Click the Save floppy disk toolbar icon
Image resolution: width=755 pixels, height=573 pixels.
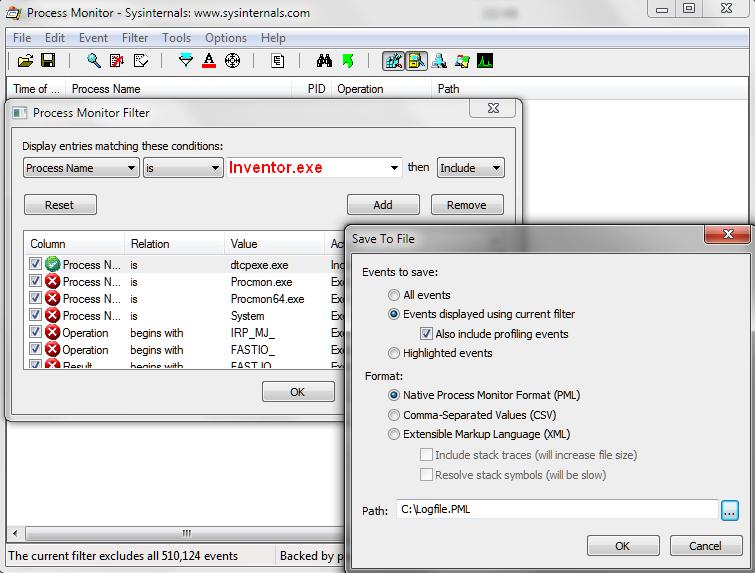click(x=48, y=61)
